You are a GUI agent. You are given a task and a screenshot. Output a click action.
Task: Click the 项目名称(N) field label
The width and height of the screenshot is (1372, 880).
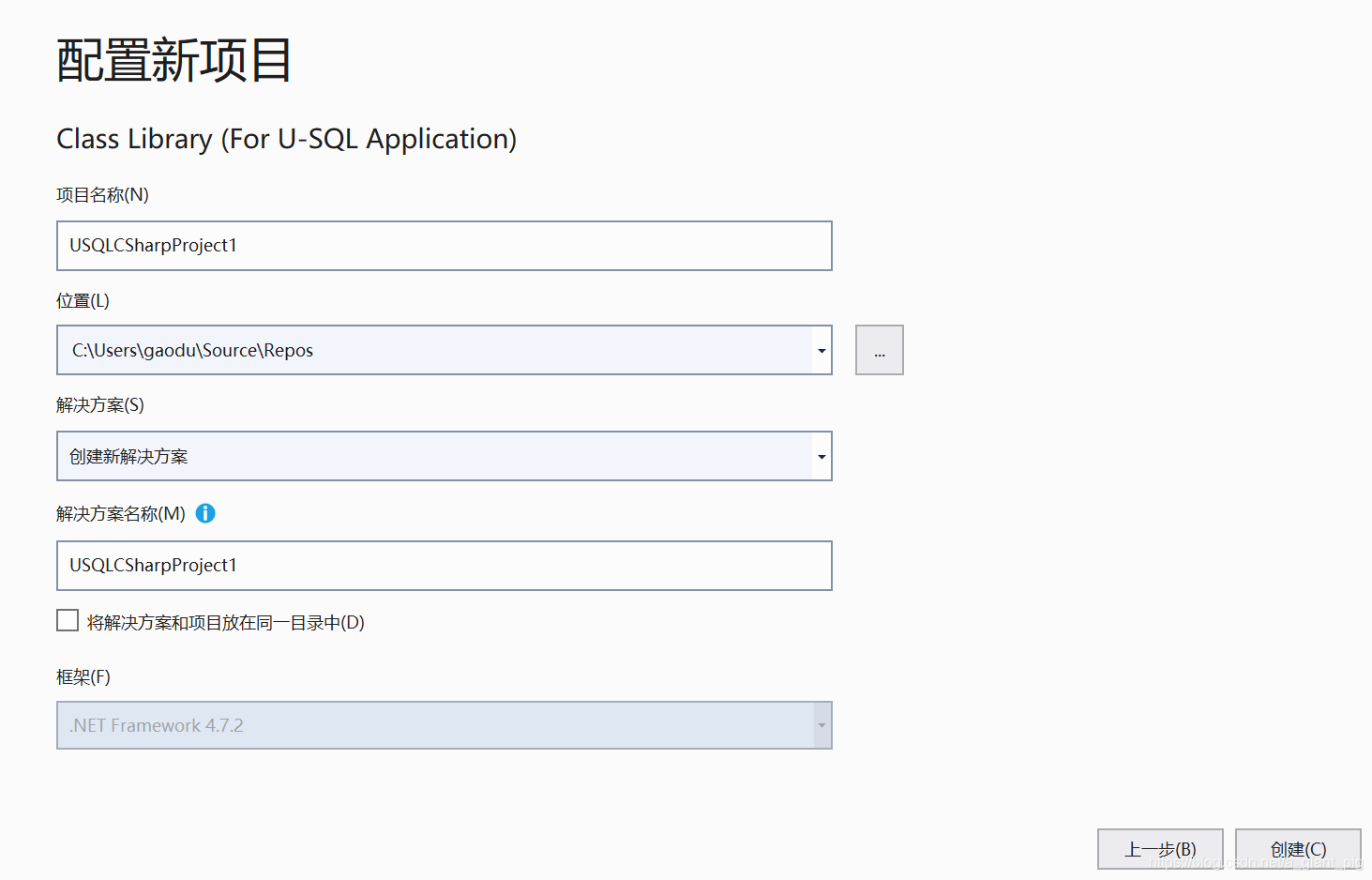coord(102,195)
